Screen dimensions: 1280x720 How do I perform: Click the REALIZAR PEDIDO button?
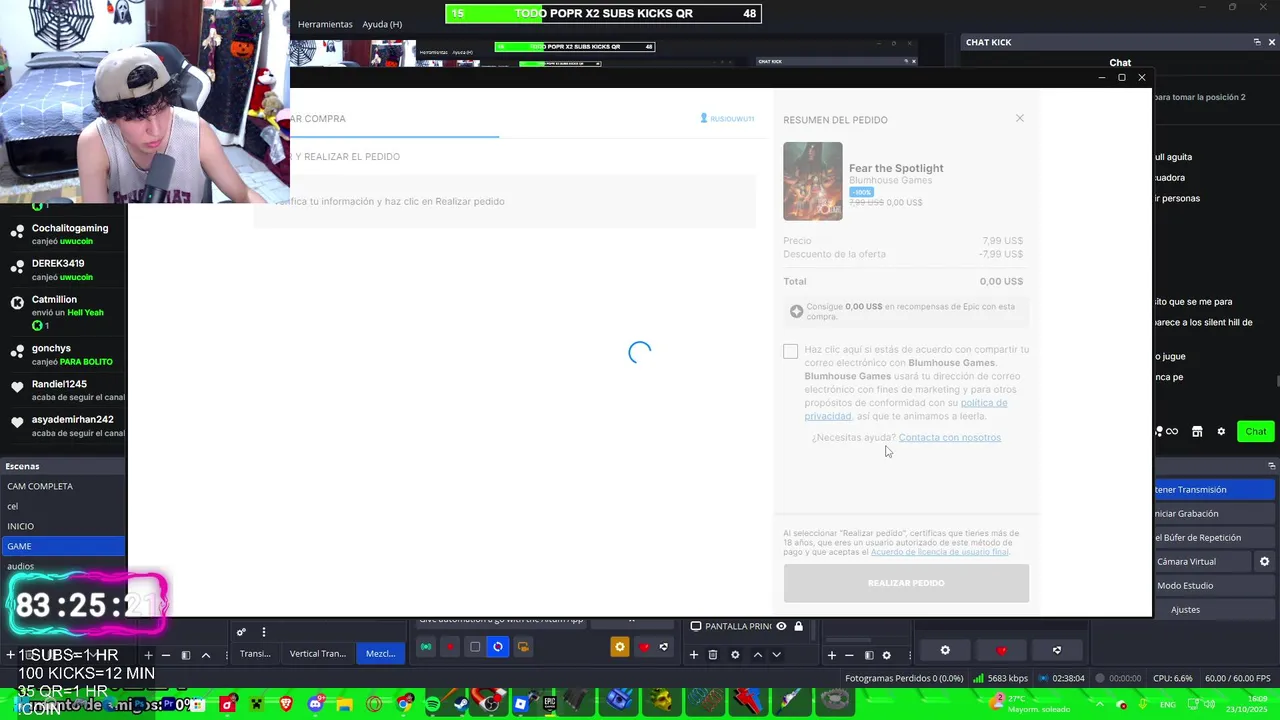tap(906, 583)
